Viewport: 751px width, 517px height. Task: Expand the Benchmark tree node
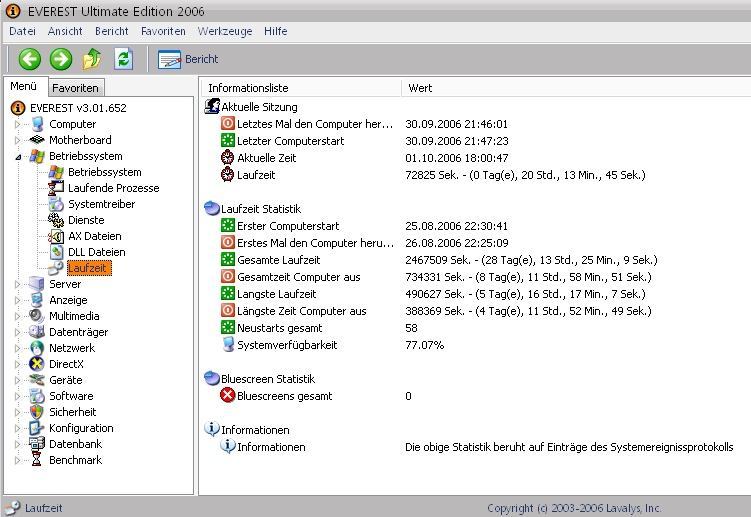(18, 460)
